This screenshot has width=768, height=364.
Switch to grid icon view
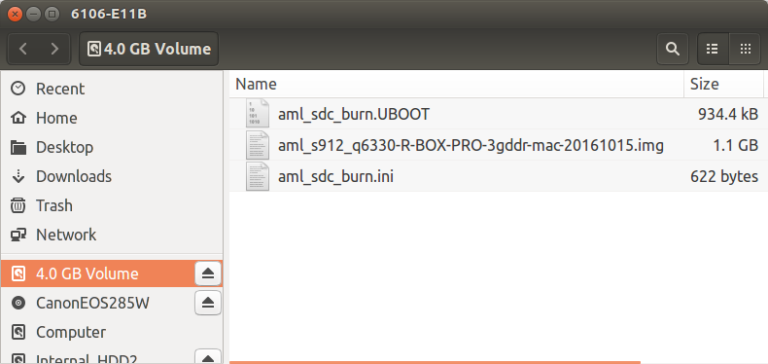[x=745, y=49]
